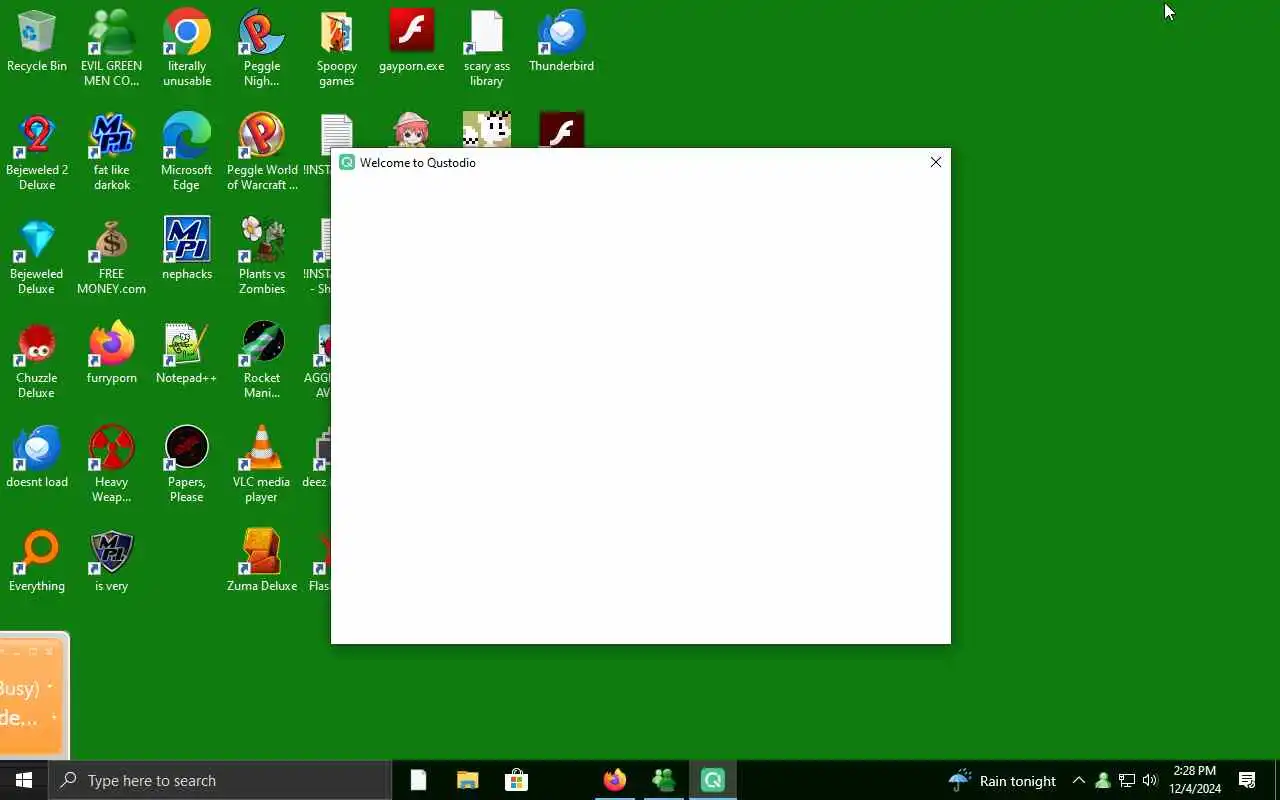Open the Chrome shortcut named literally unusable
The image size is (1280, 800).
tap(187, 48)
